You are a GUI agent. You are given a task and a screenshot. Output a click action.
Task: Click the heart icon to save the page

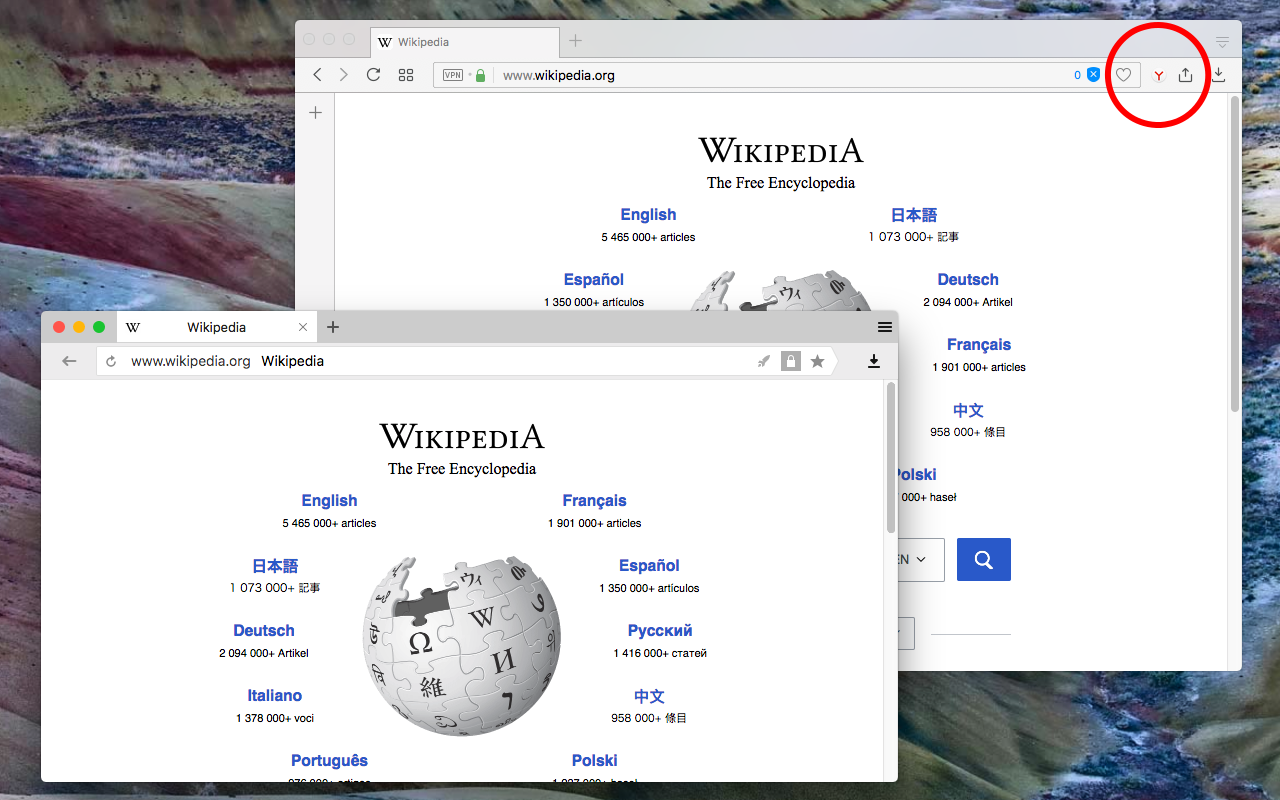1124,74
